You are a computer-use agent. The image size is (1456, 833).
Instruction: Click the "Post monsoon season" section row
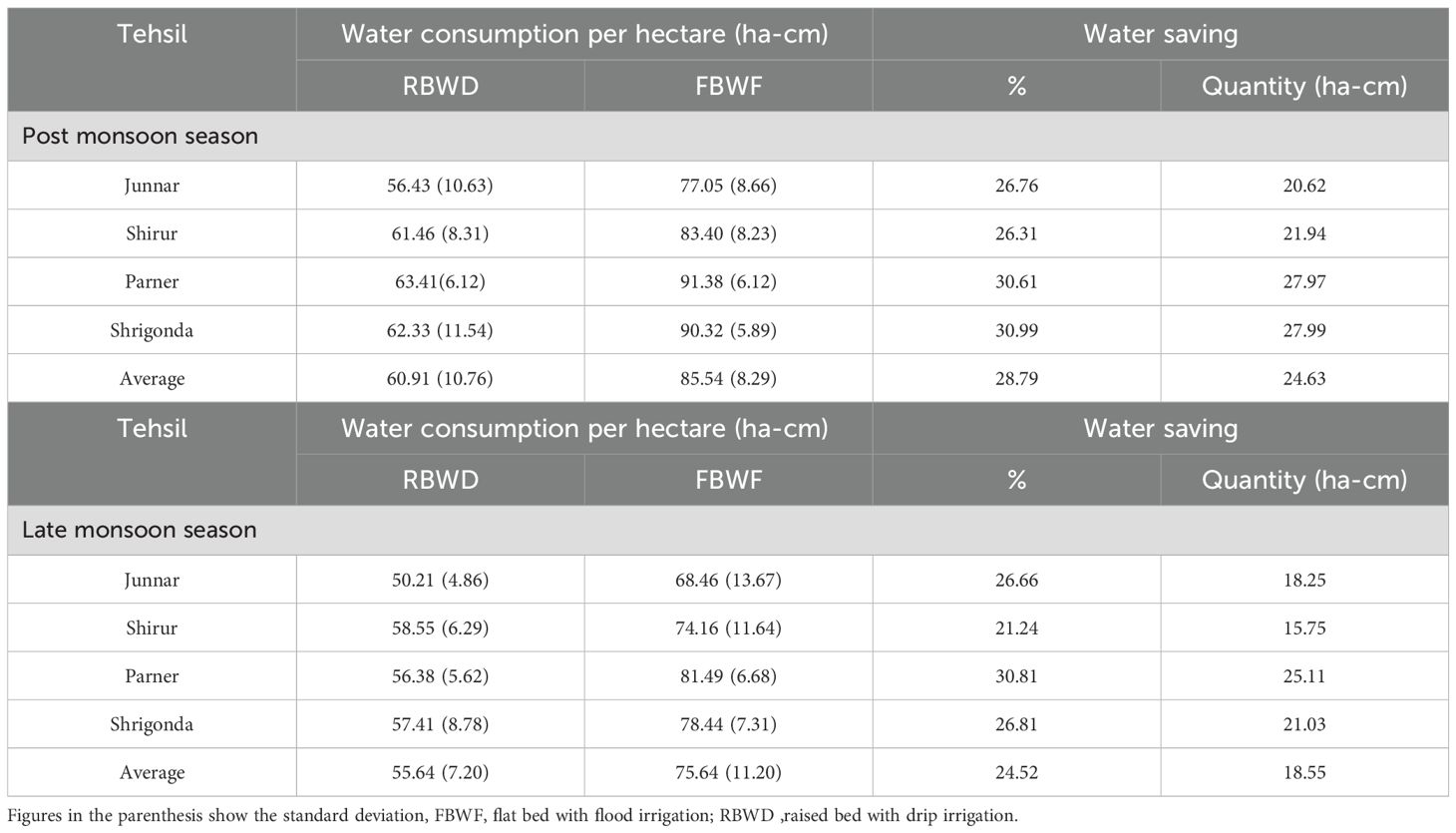(x=140, y=137)
